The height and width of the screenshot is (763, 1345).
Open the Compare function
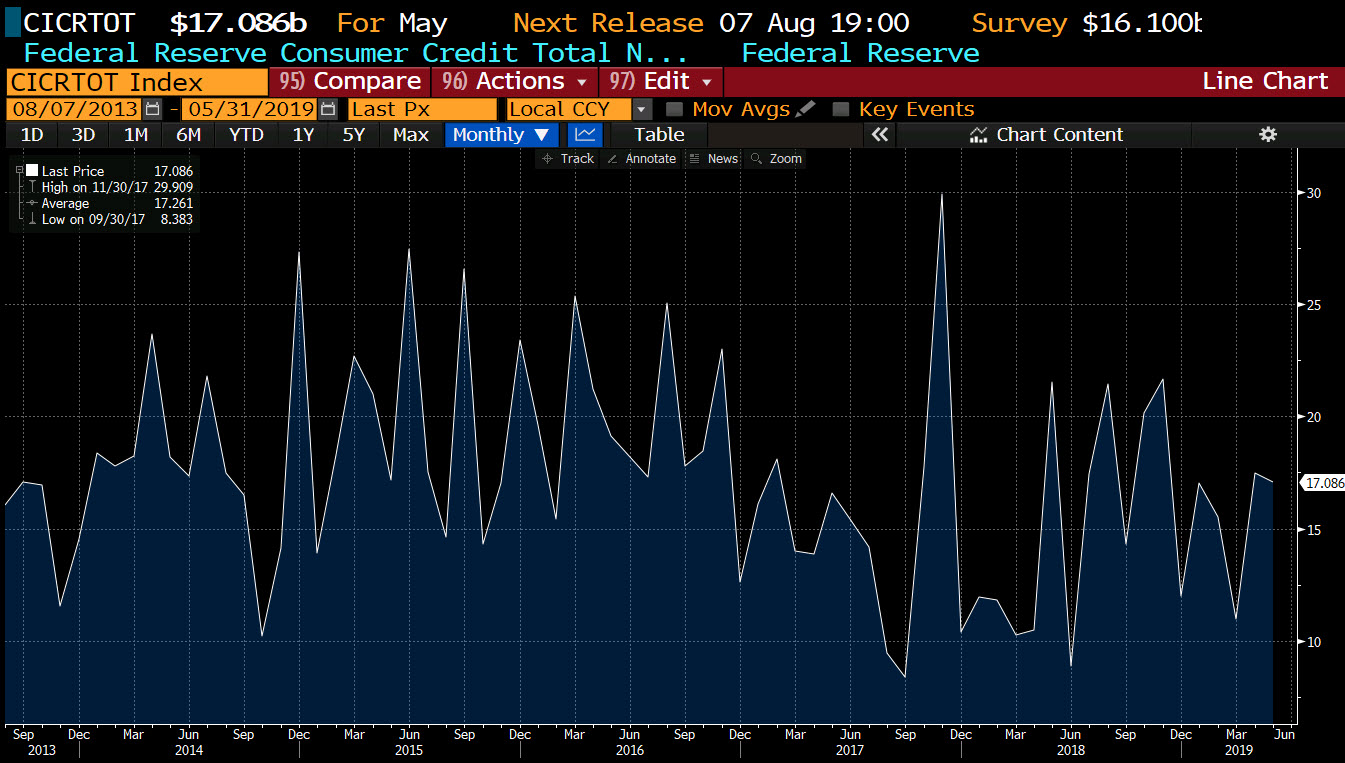pyautogui.click(x=349, y=81)
